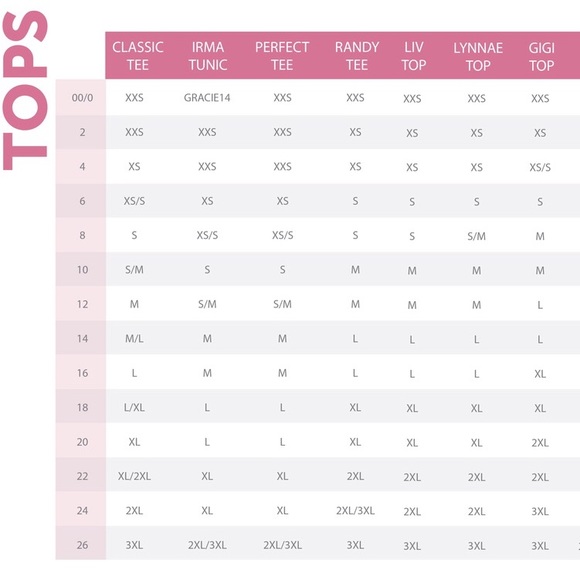Image resolution: width=580 pixels, height=580 pixels.
Task: Click the 2XL/3XL cell in Perfect Tee
Action: coord(282,545)
